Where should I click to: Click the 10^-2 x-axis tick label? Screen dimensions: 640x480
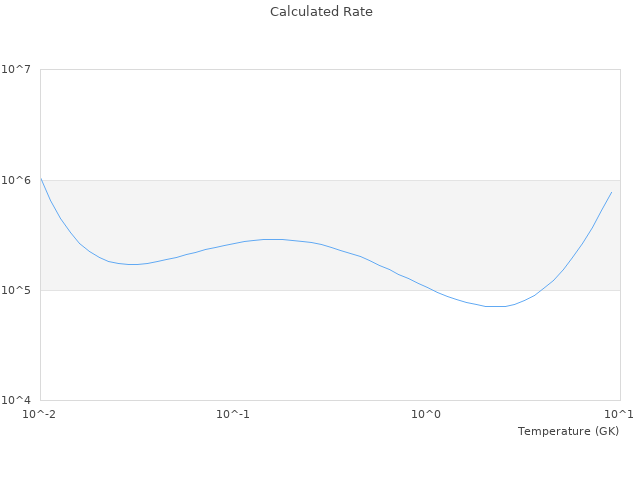coord(40,414)
